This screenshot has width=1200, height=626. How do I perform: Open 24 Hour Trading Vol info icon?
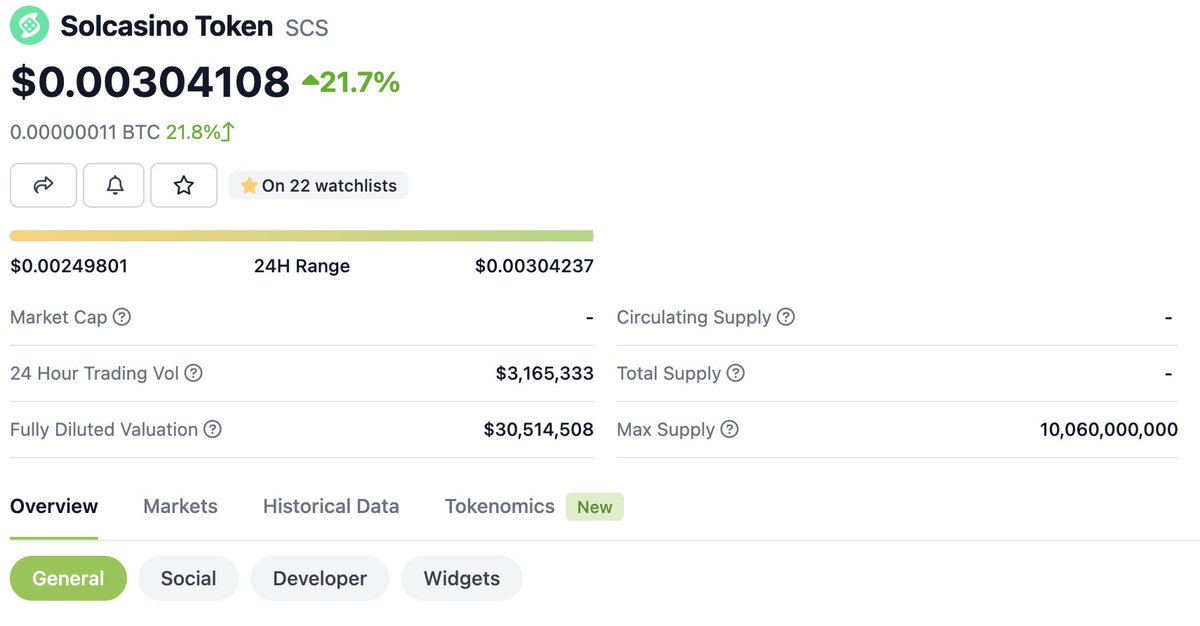point(194,373)
